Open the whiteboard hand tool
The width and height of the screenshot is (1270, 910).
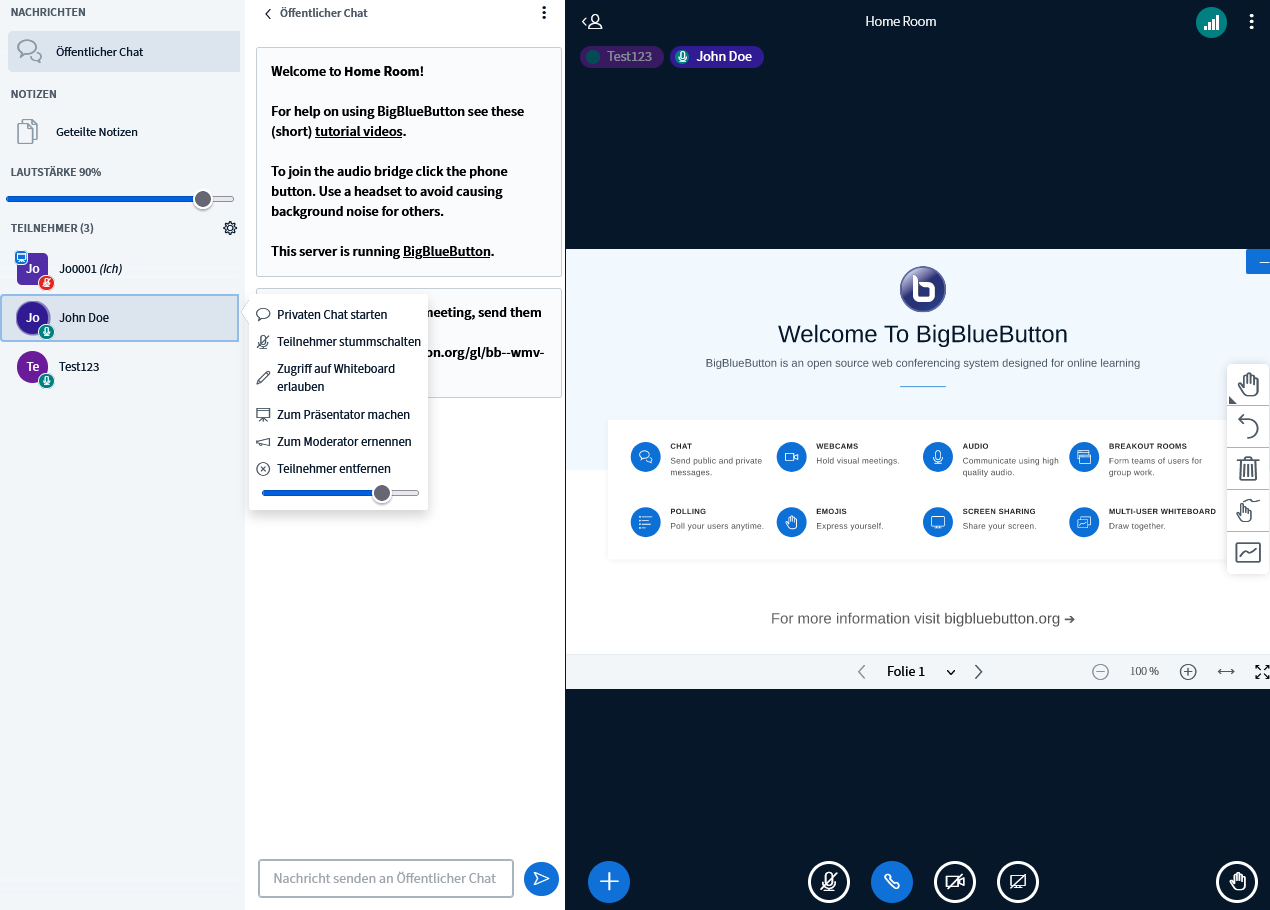[x=1247, y=384]
